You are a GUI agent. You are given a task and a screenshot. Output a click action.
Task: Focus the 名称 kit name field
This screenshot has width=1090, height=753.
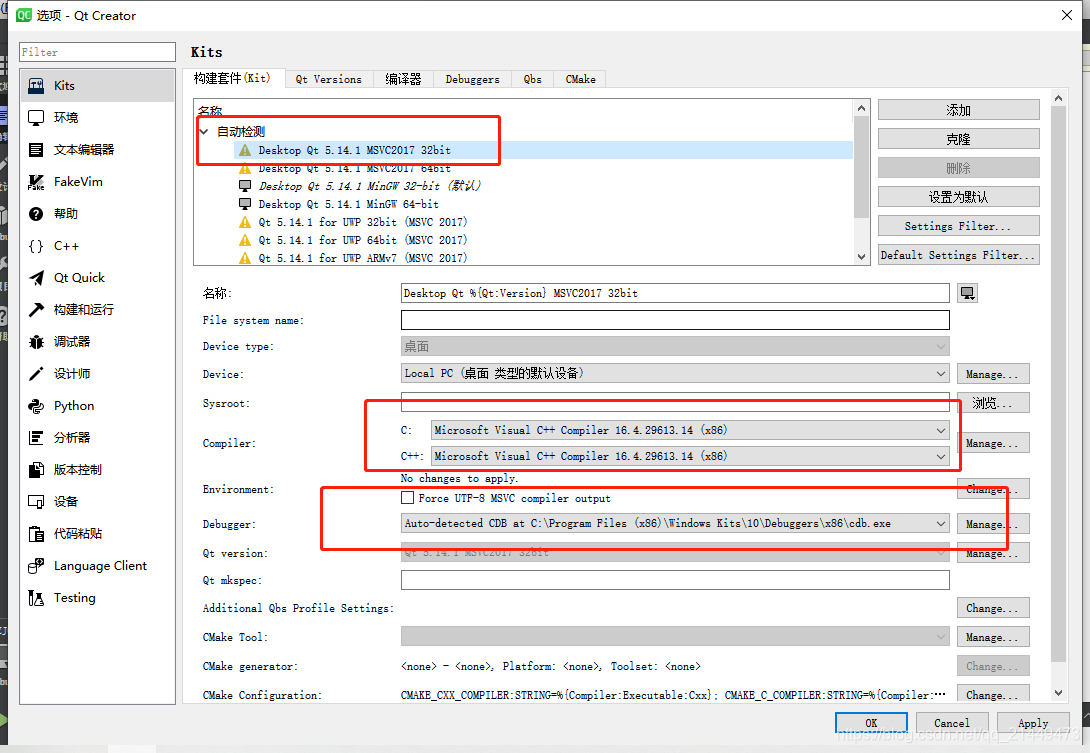pyautogui.click(x=675, y=293)
